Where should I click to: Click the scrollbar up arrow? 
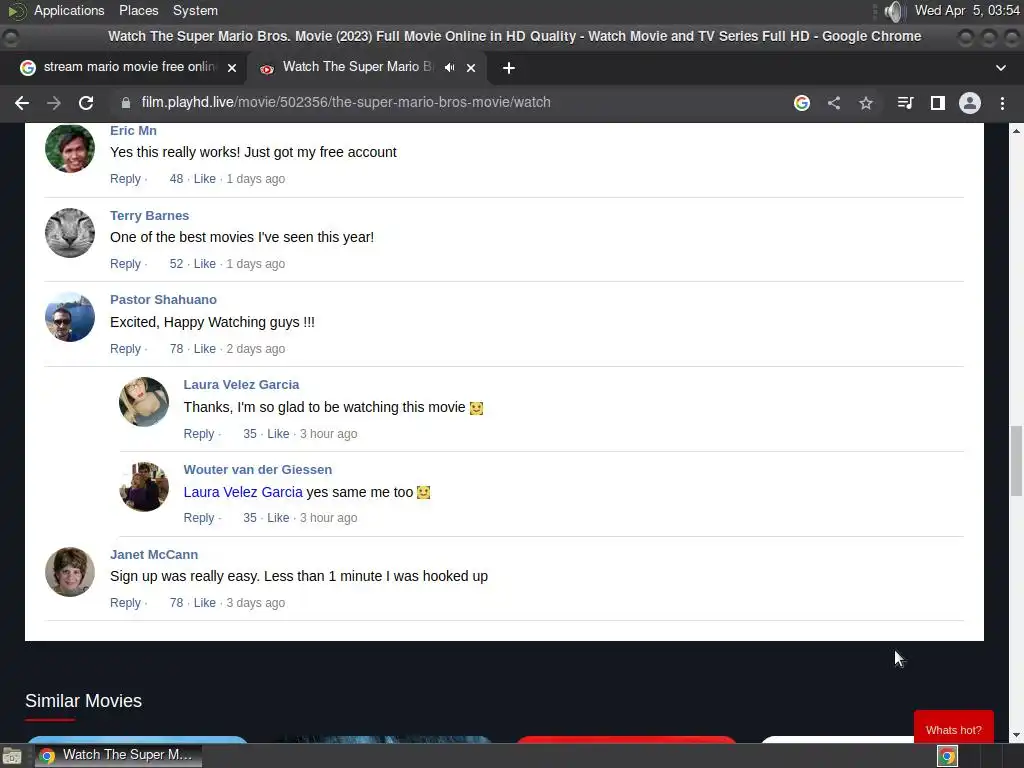point(1016,131)
